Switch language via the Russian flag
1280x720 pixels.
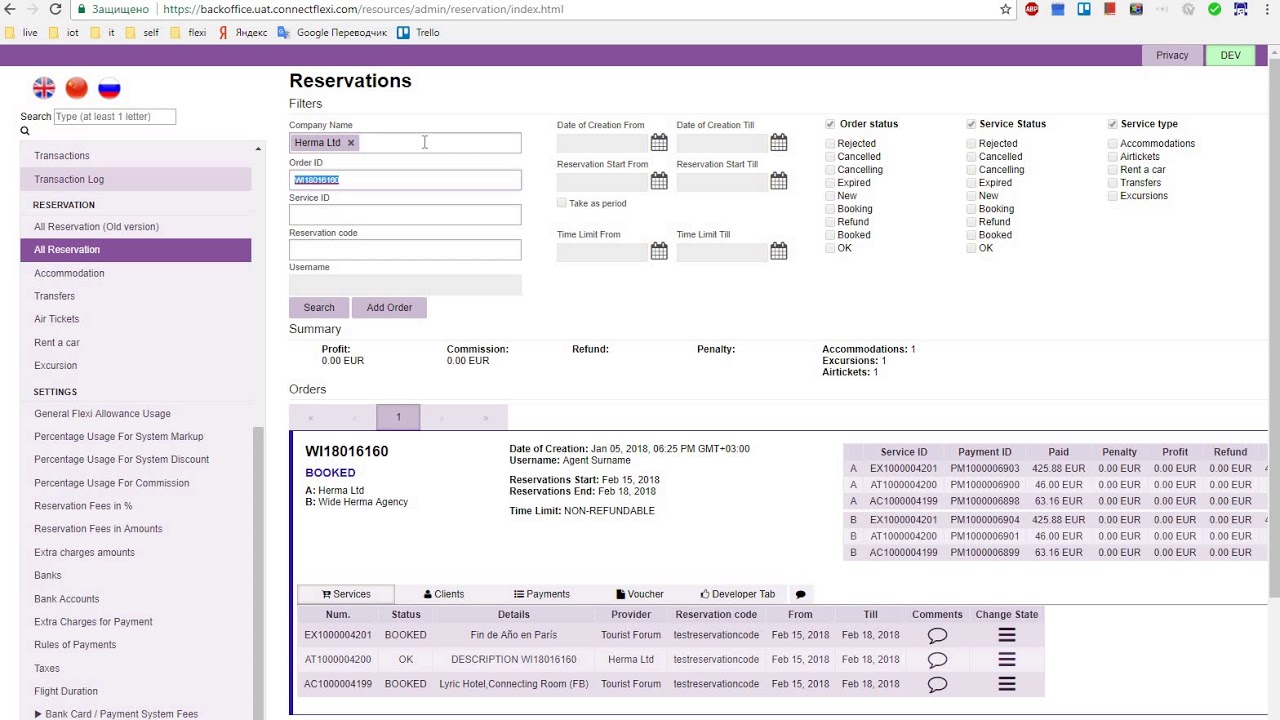(x=109, y=88)
